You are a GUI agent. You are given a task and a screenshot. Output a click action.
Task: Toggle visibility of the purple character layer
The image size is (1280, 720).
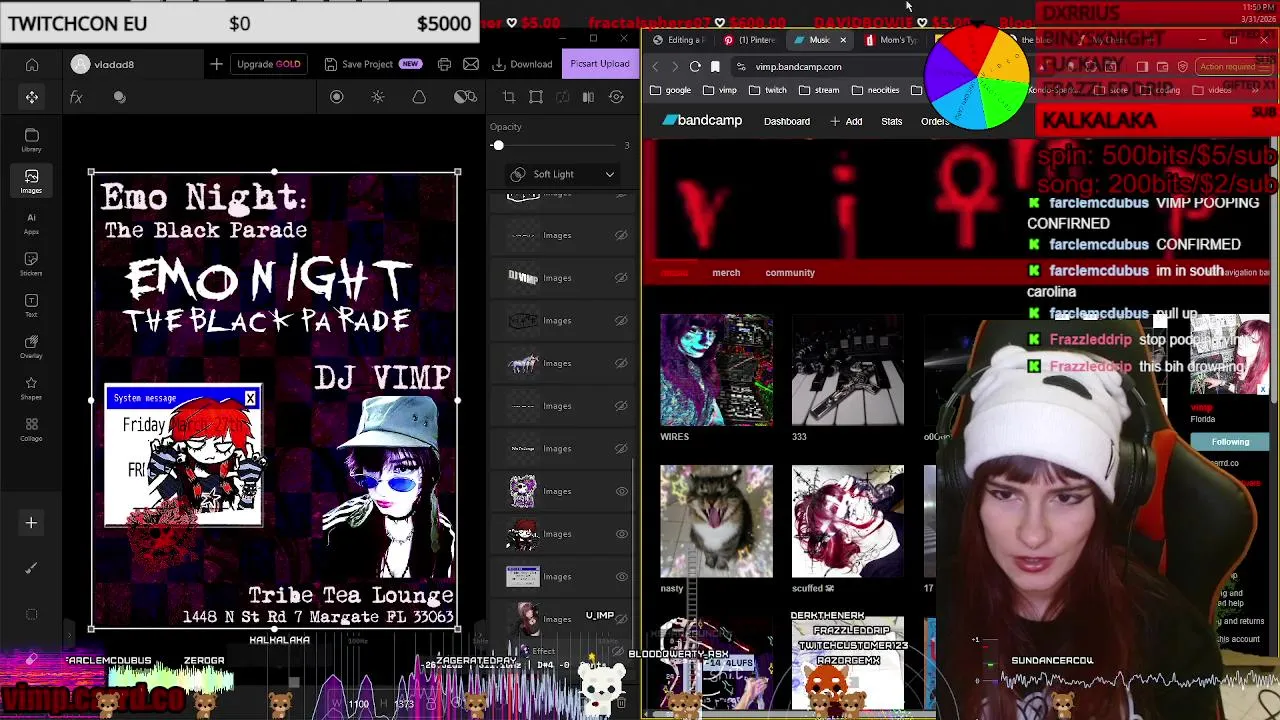(x=621, y=491)
